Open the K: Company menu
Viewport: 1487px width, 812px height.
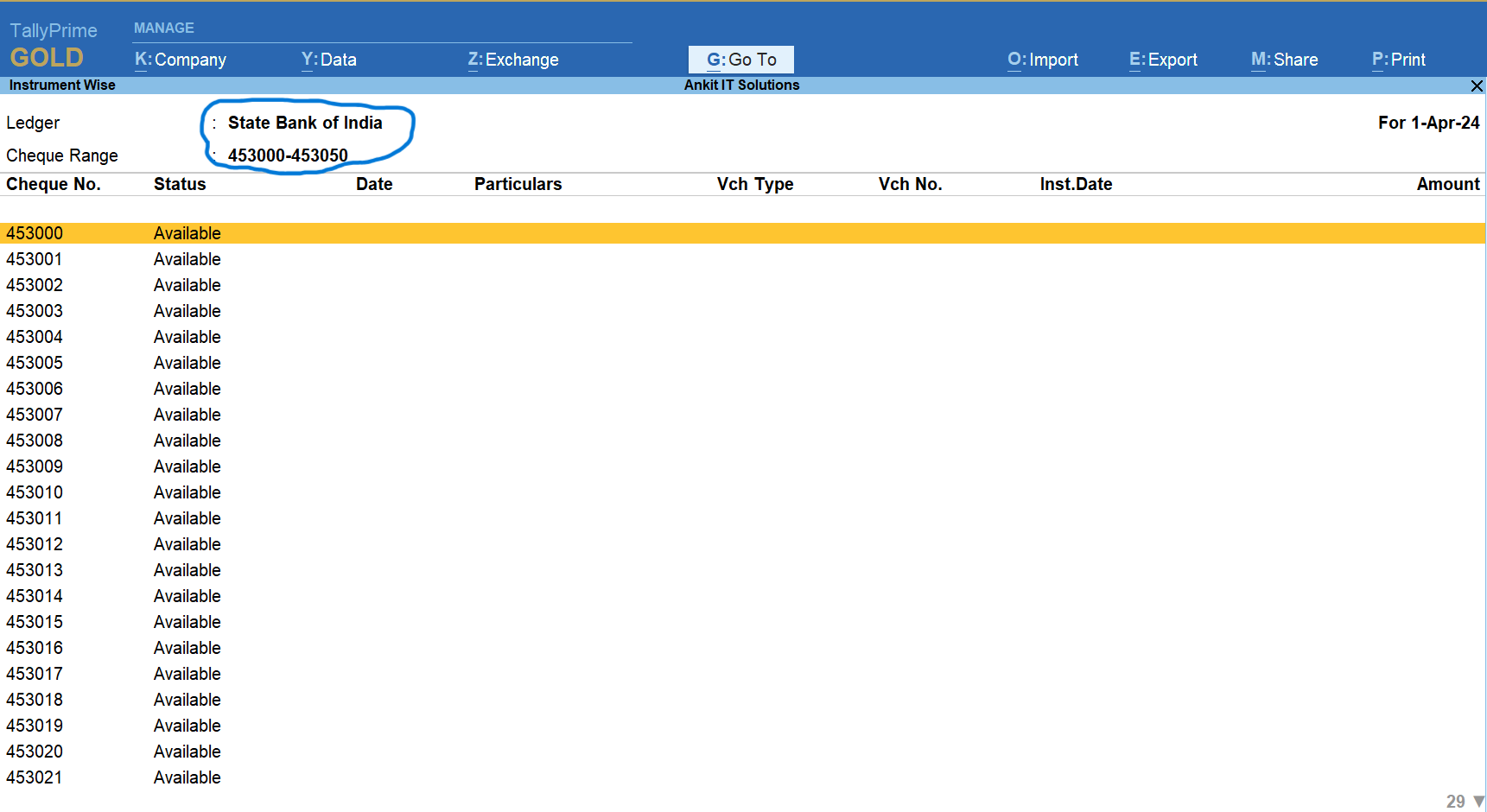click(x=181, y=60)
